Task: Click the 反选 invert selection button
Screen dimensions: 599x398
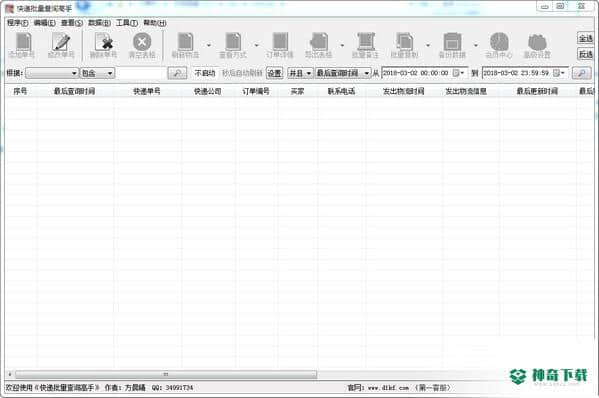Action: coord(585,54)
